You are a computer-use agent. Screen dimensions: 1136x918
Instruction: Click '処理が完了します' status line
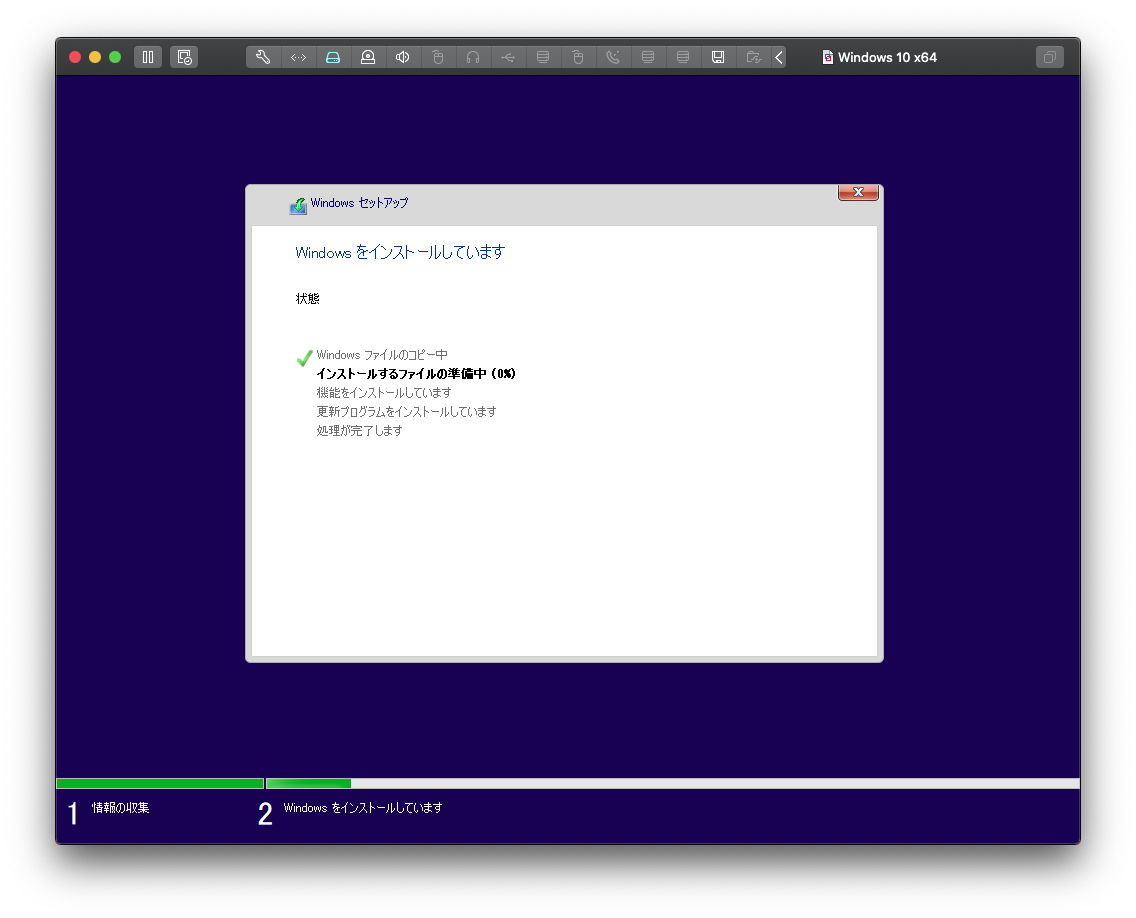[359, 430]
